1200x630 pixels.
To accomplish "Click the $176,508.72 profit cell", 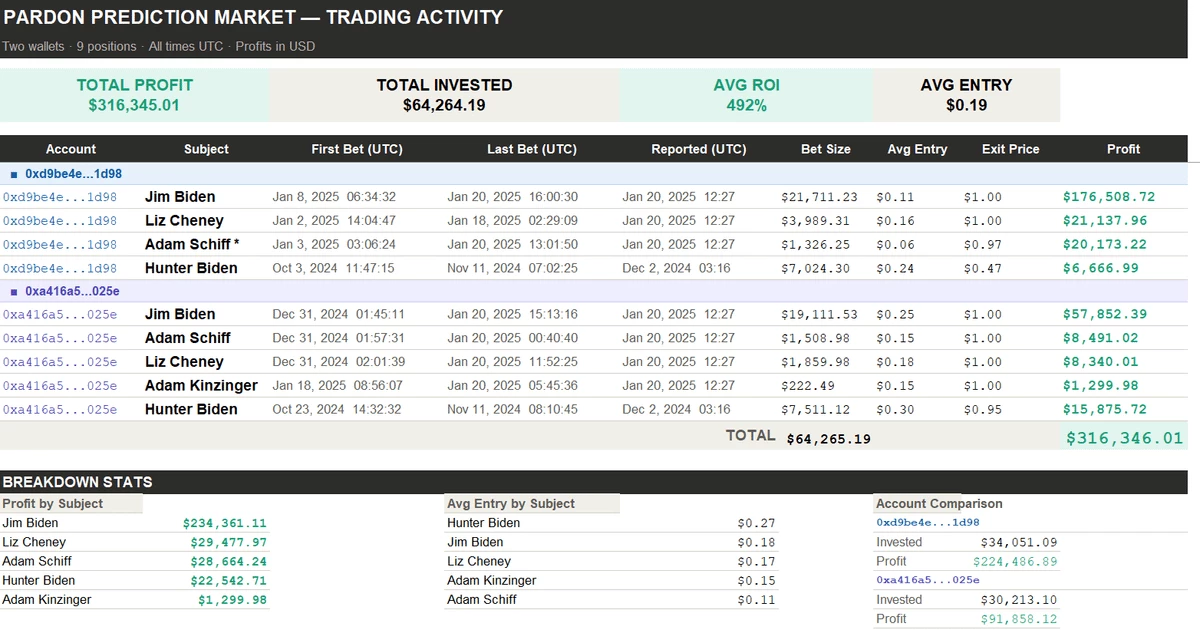I will 1108,197.
